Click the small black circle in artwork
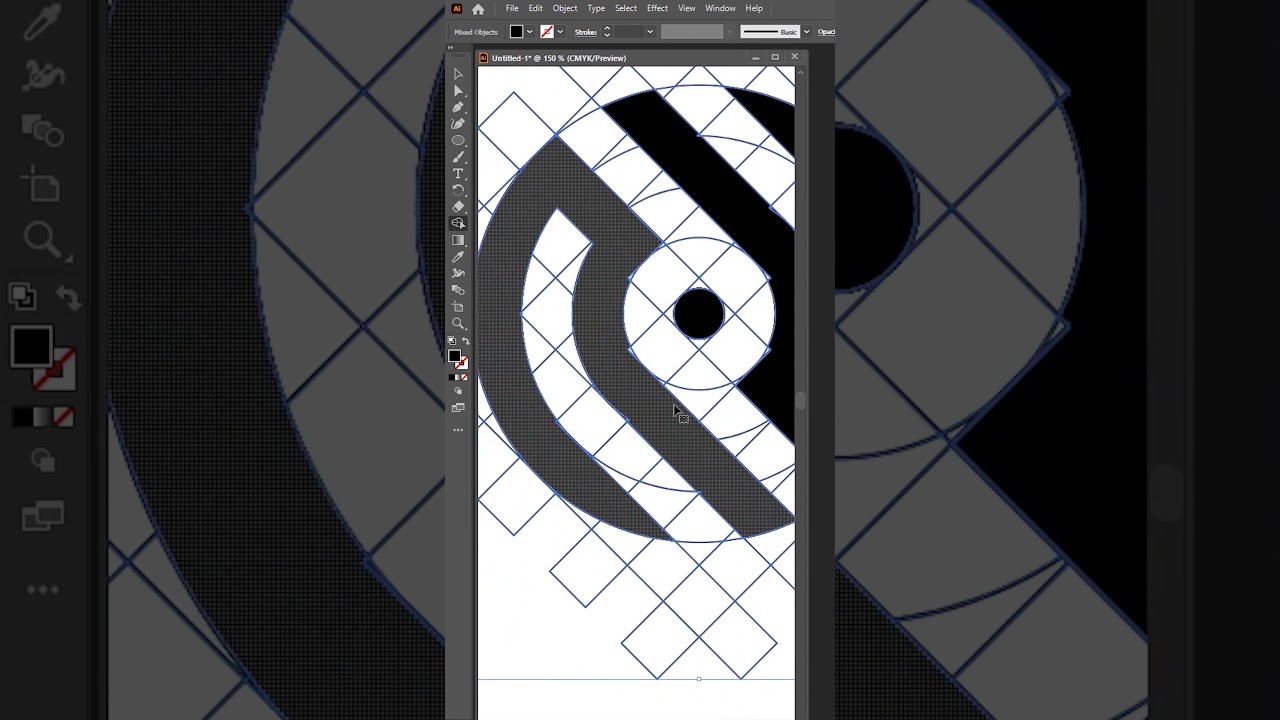 pyautogui.click(x=698, y=315)
